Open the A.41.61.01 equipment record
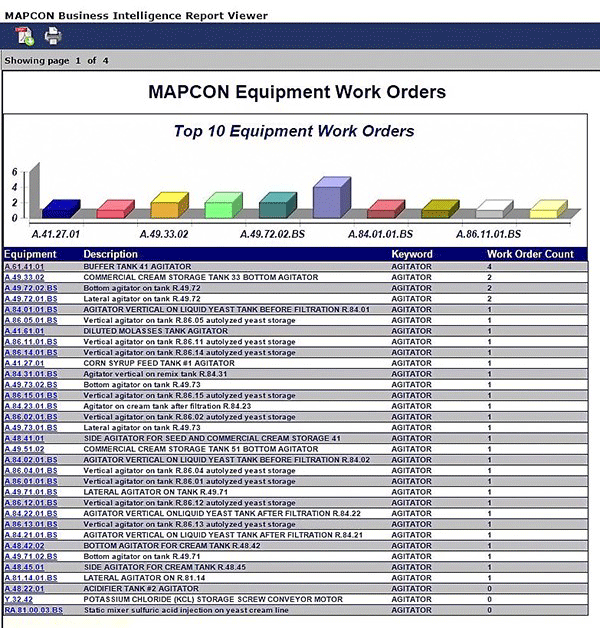 coord(25,331)
